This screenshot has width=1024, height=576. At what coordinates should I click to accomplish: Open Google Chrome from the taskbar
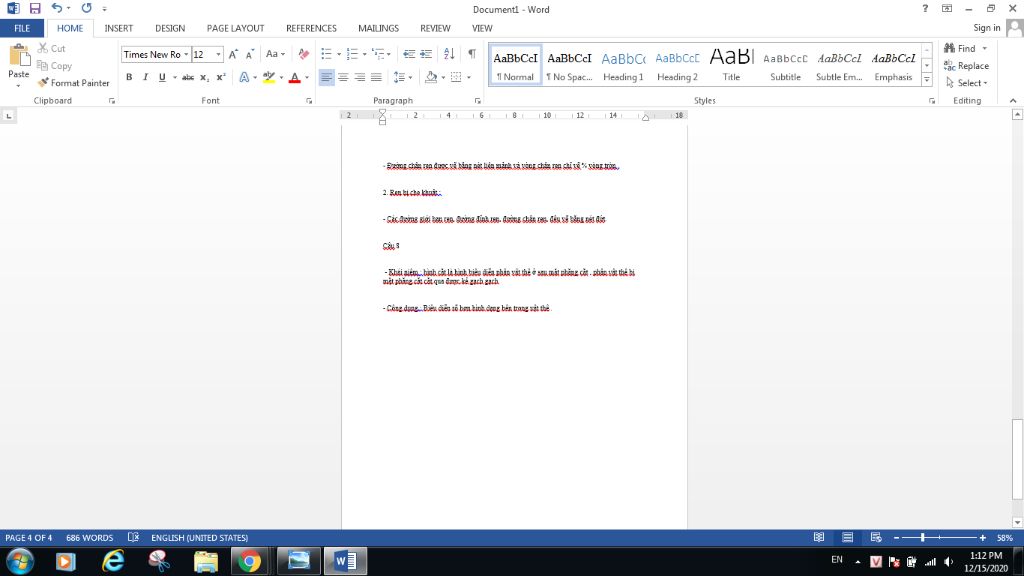(x=249, y=561)
